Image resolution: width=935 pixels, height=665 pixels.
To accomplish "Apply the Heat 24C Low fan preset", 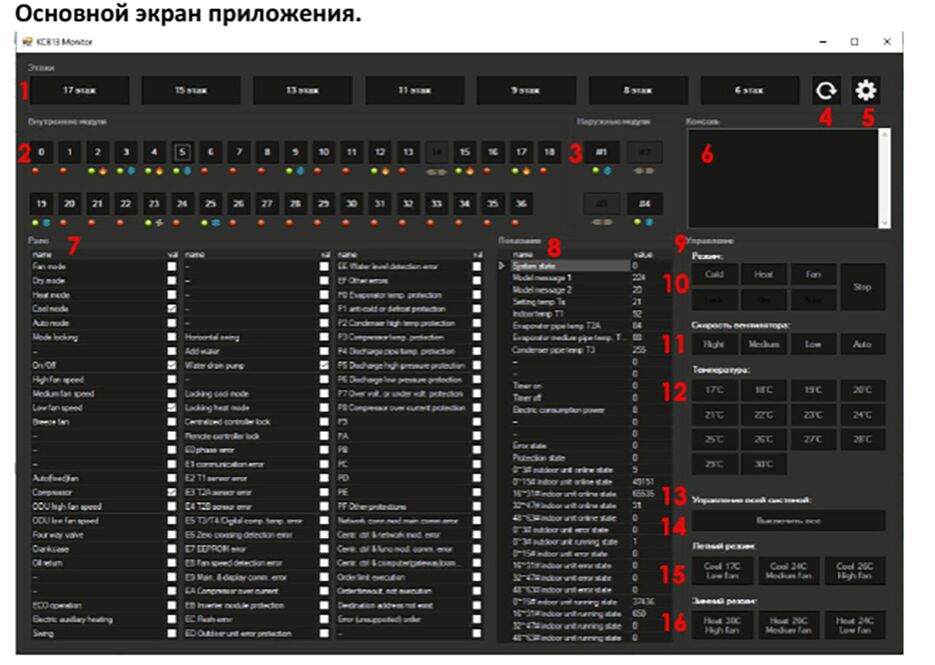I will click(854, 625).
